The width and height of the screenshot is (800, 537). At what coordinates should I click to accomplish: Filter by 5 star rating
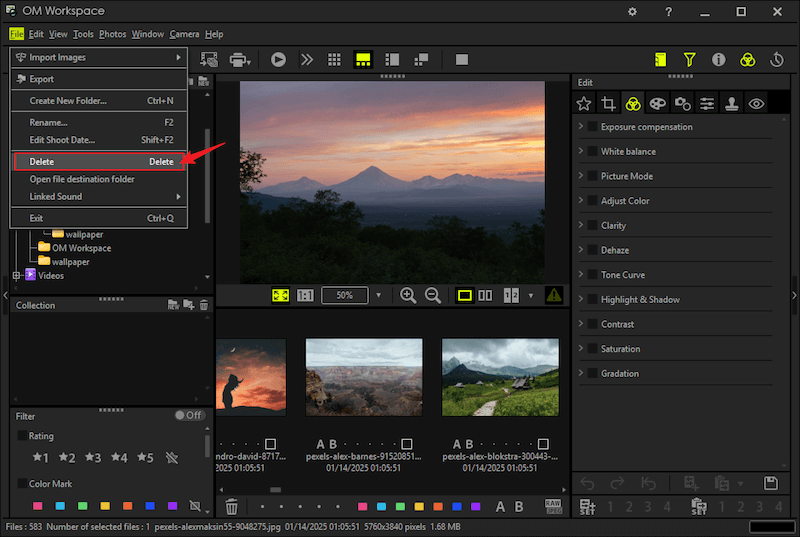[145, 457]
